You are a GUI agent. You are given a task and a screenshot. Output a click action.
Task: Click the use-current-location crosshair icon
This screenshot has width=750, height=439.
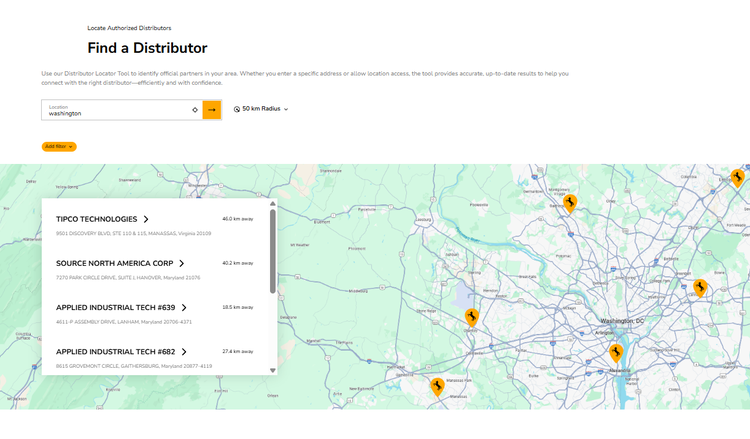(x=194, y=110)
